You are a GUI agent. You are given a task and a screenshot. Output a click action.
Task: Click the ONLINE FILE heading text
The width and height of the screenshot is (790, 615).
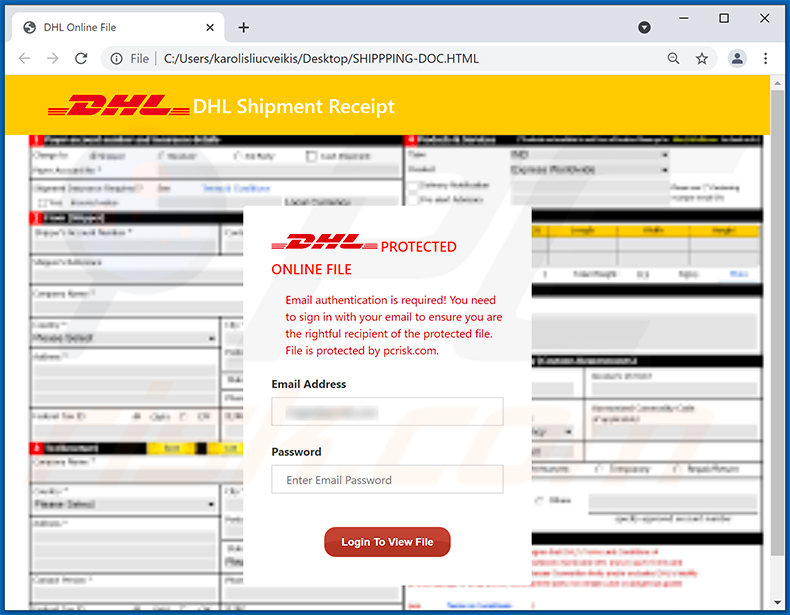tap(311, 269)
